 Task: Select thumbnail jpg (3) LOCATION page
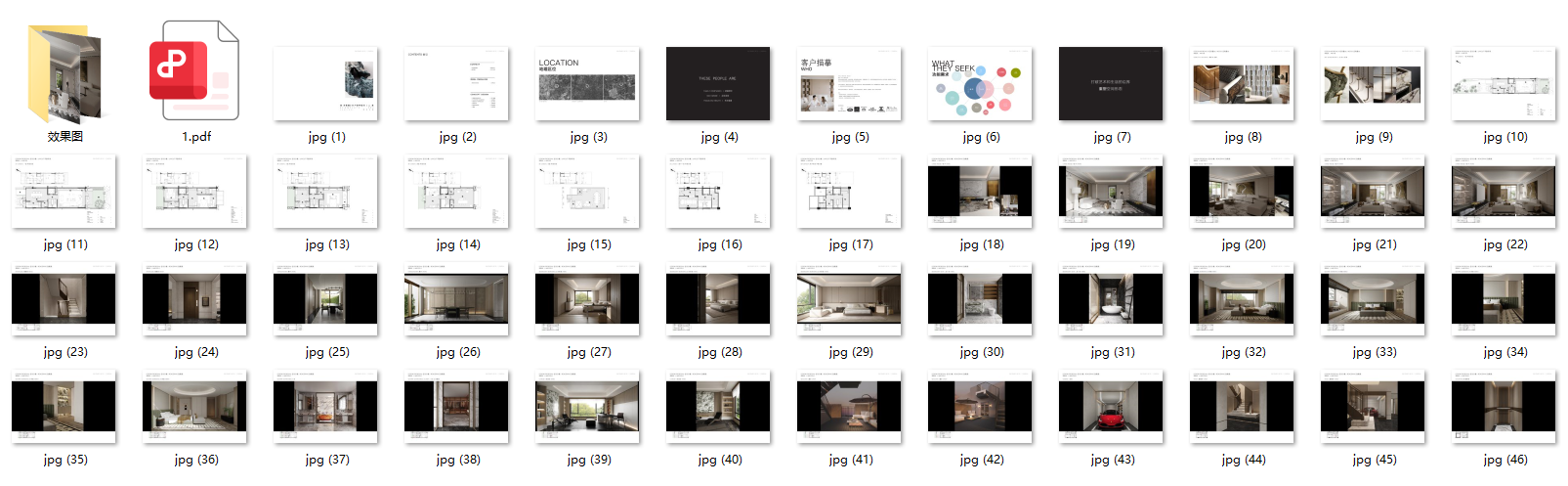click(x=587, y=84)
